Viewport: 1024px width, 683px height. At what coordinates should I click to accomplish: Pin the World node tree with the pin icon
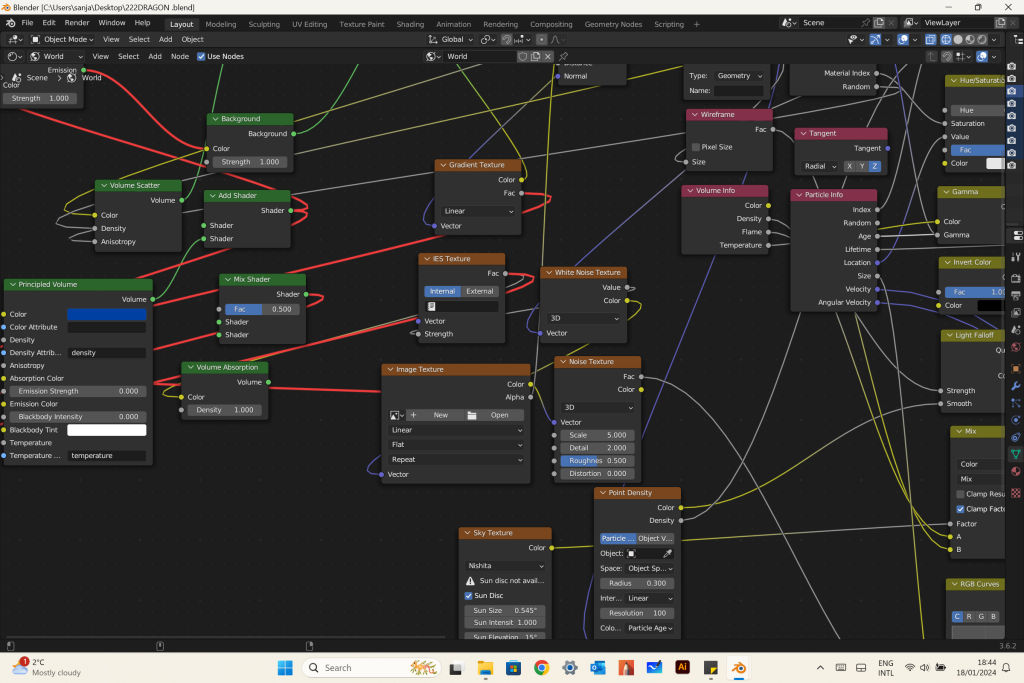click(x=564, y=56)
